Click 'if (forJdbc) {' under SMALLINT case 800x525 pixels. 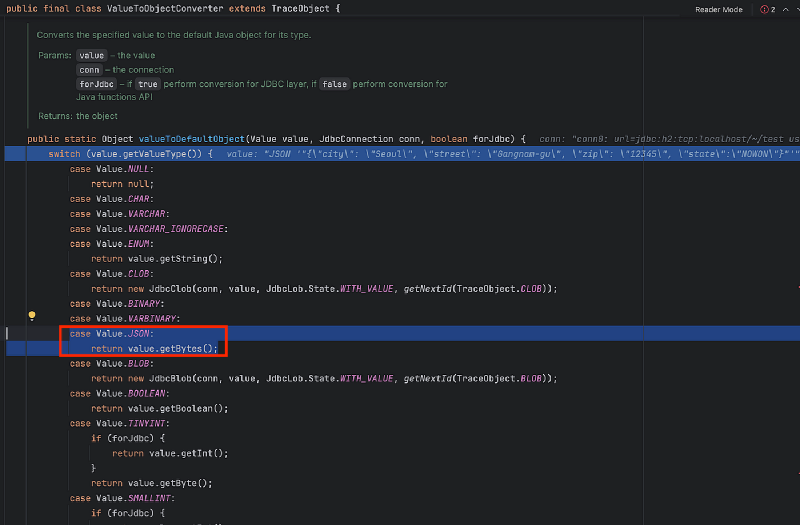pyautogui.click(x=128, y=513)
